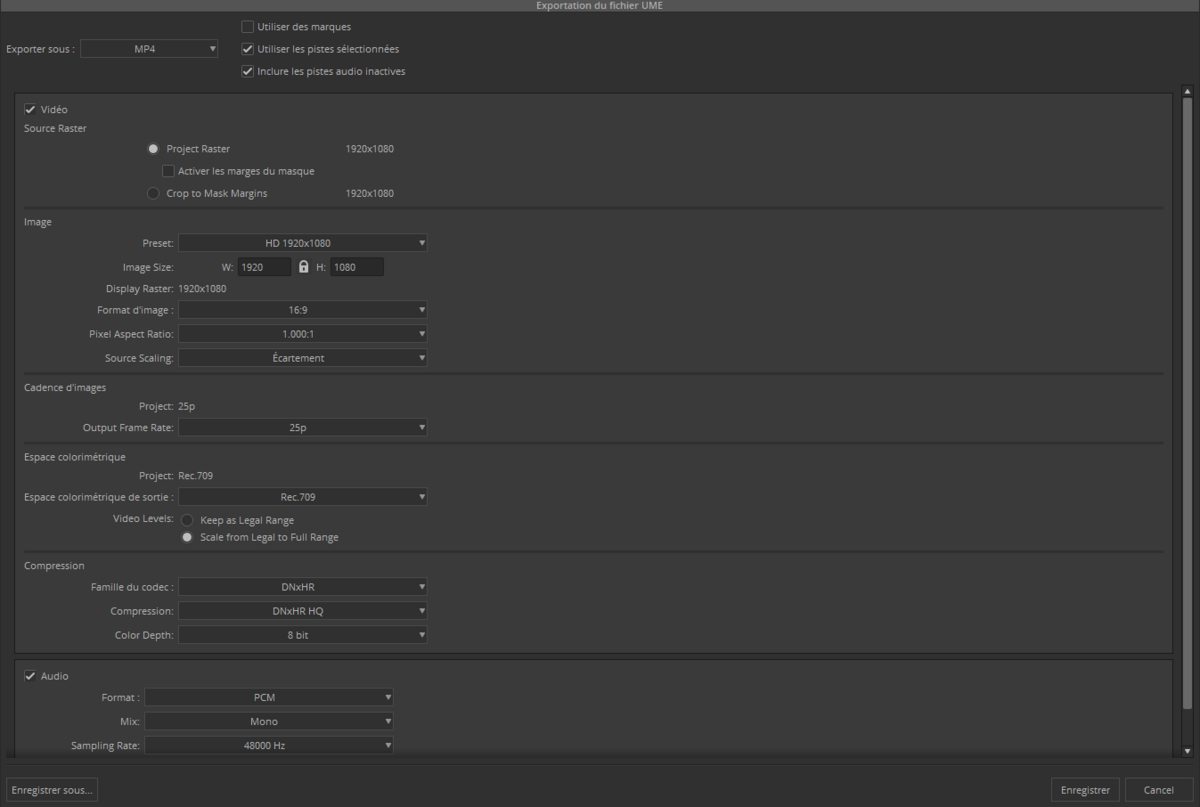Select the Project Raster radio button
Screen dimensions: 1200x807
(x=153, y=149)
